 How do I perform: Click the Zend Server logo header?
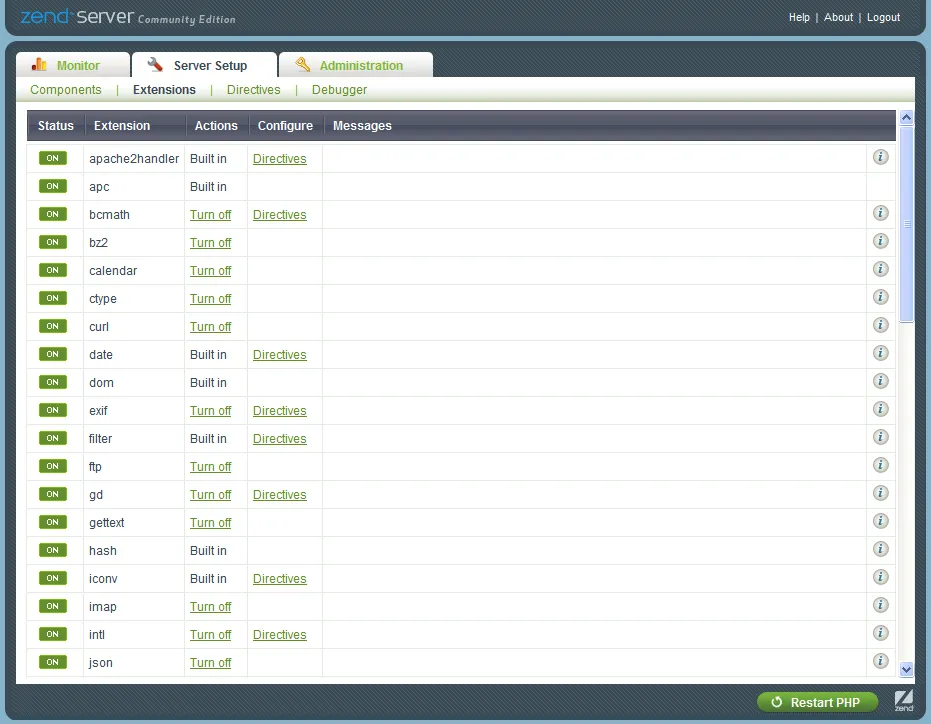coord(128,17)
